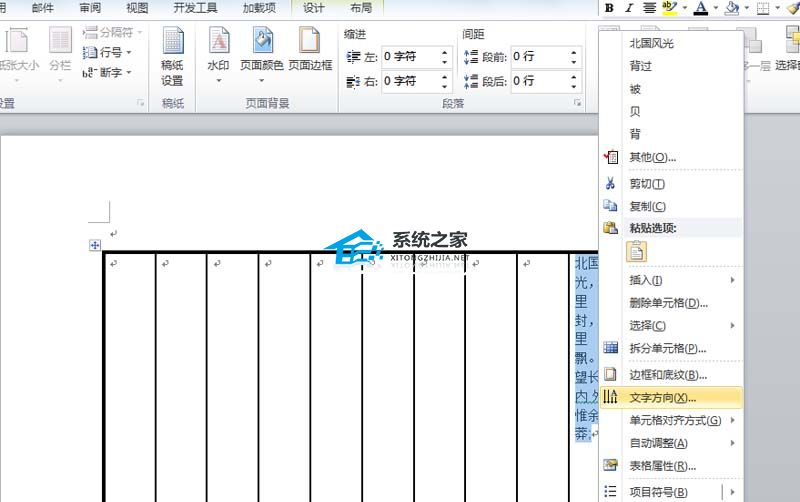Select Text Direction (文字方向) menu entry
800x502 pixels.
point(671,397)
